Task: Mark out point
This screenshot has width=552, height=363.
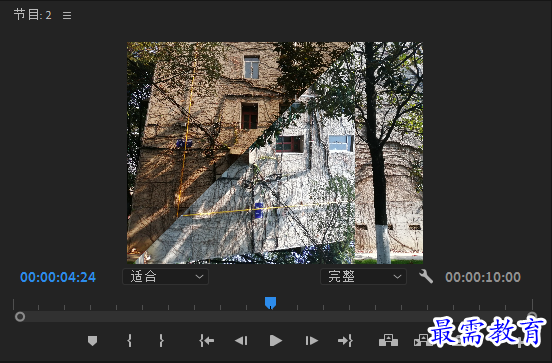Action: coord(161,340)
